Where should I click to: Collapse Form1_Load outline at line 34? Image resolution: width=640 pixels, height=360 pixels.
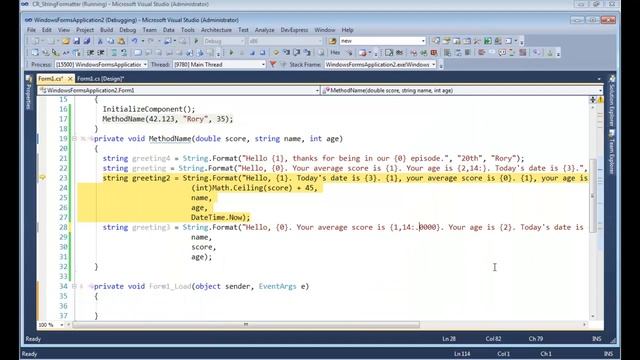click(74, 287)
